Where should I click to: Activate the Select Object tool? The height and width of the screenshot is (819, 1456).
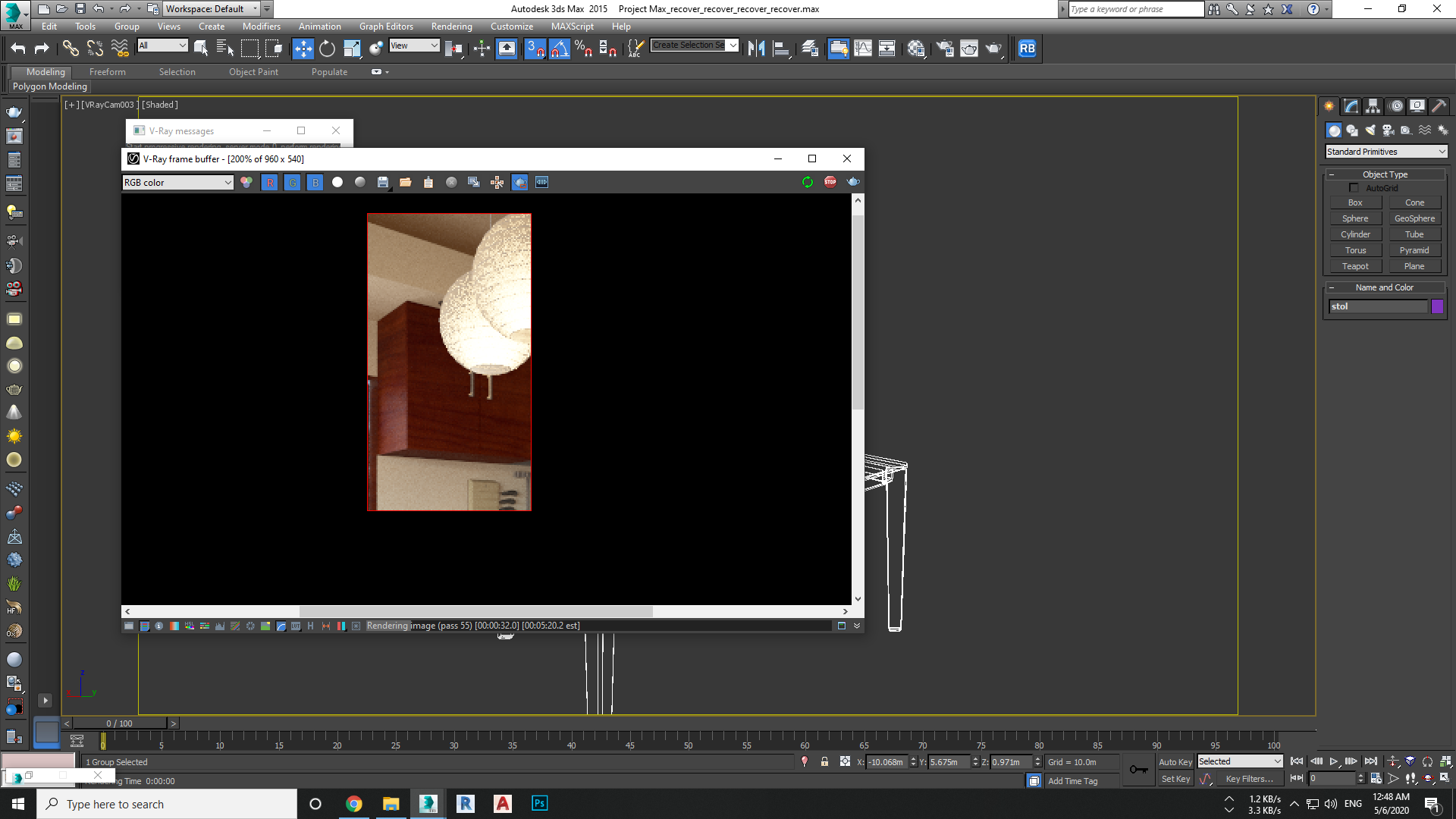click(201, 49)
